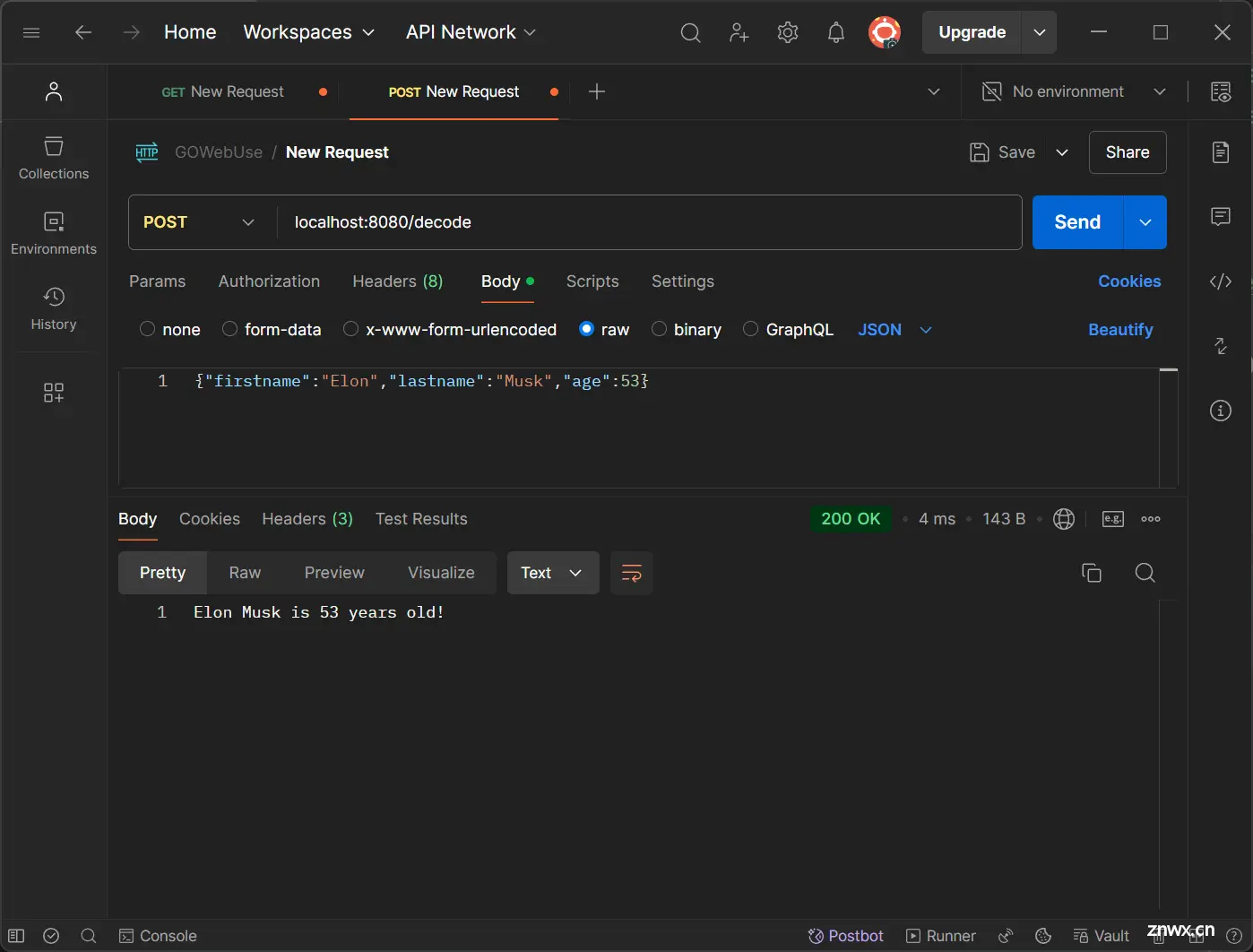The height and width of the screenshot is (952, 1253).
Task: Toggle the sidebar icon in the status bar
Action: (16, 936)
